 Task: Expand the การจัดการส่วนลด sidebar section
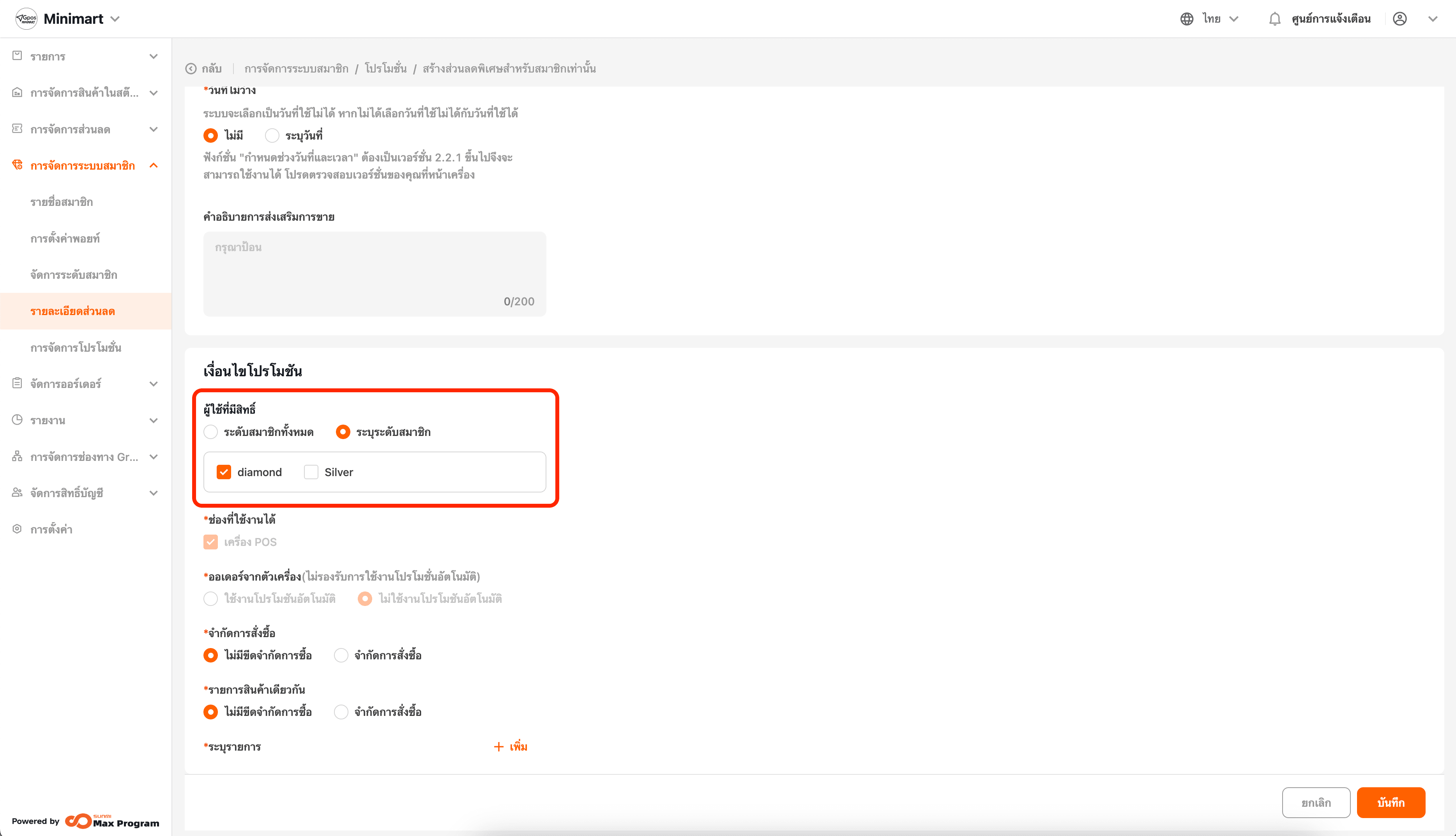click(x=153, y=129)
